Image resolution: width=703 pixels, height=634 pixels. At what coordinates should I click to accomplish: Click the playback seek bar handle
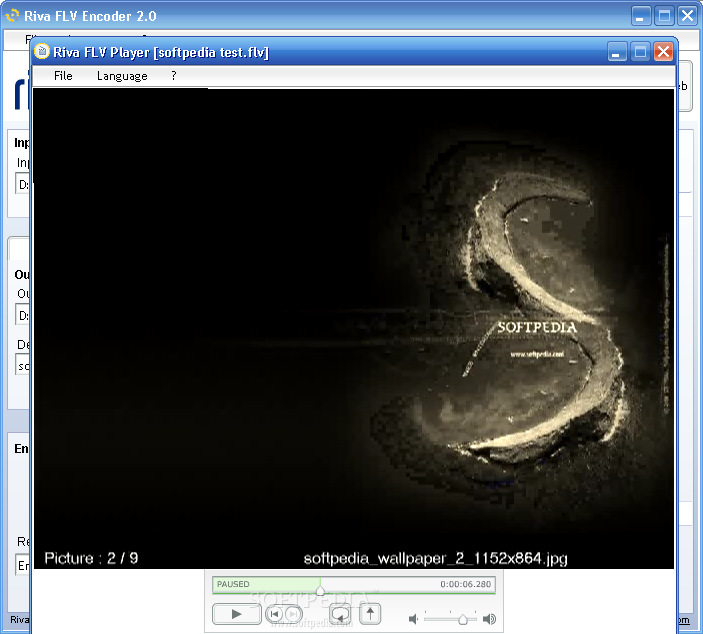pos(320,591)
